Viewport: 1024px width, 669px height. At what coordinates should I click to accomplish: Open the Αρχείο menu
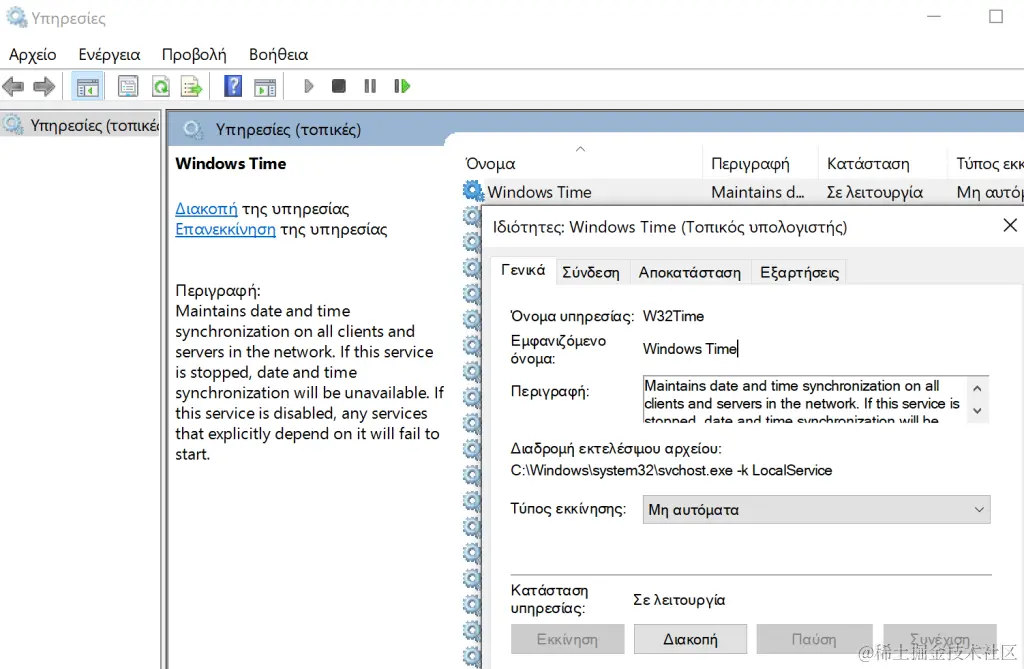[x=33, y=54]
